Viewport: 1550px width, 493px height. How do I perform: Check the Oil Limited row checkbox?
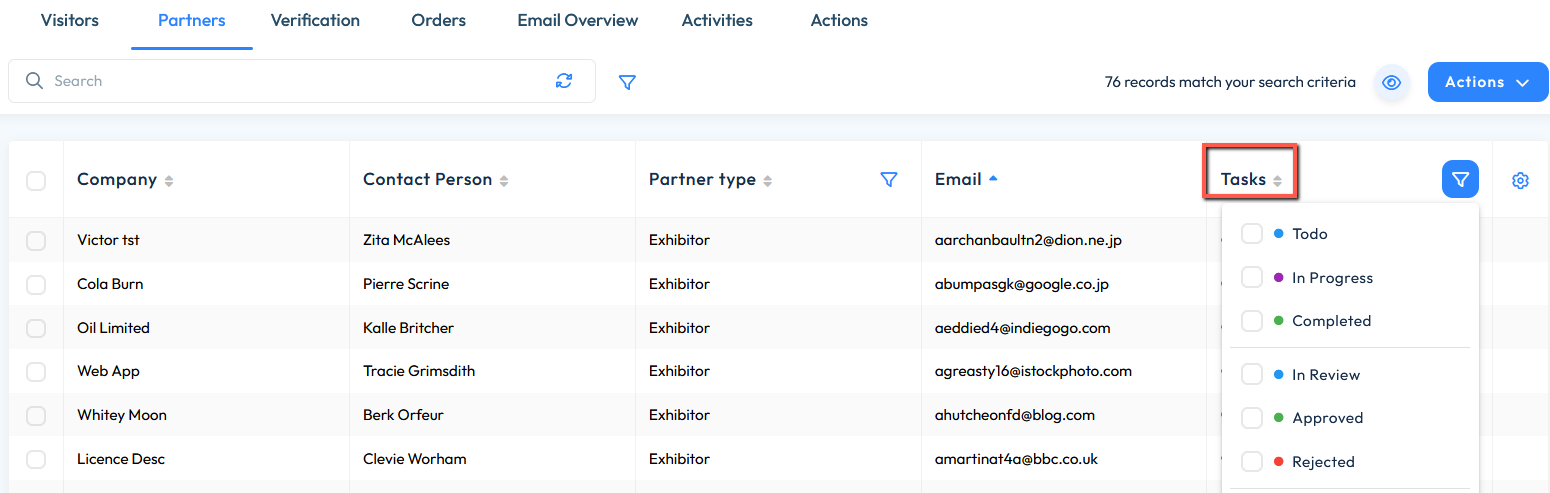[36, 328]
